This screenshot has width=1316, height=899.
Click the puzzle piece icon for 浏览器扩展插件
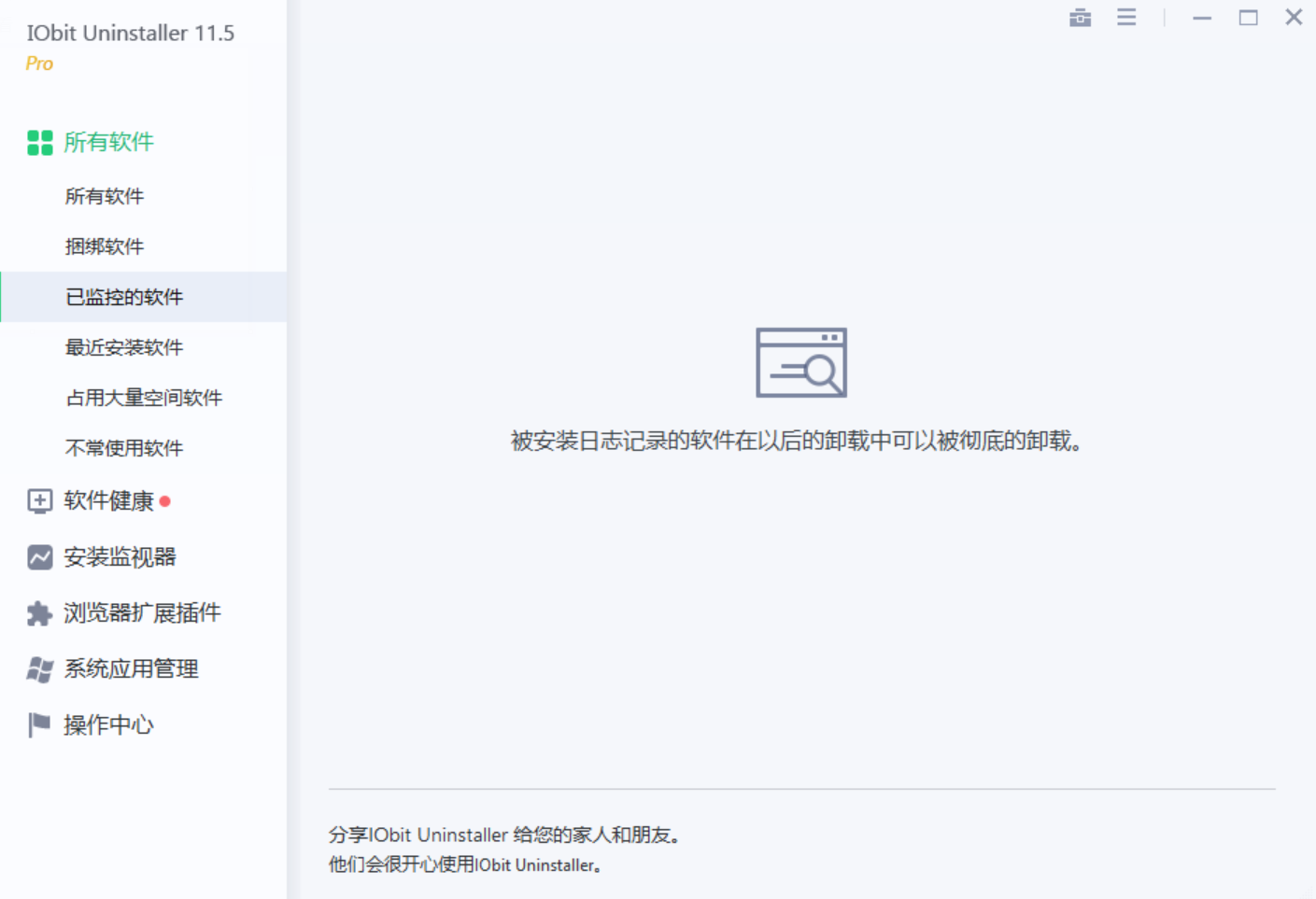[x=39, y=613]
